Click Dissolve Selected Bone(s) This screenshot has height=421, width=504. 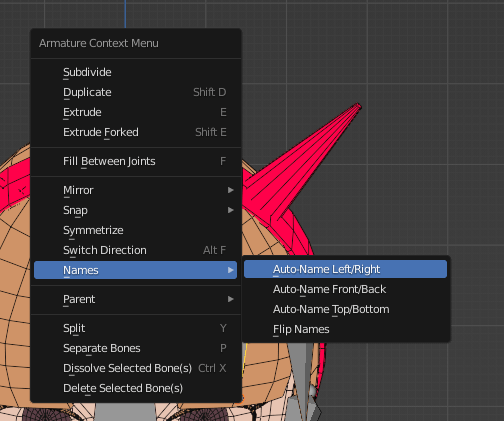(135, 368)
